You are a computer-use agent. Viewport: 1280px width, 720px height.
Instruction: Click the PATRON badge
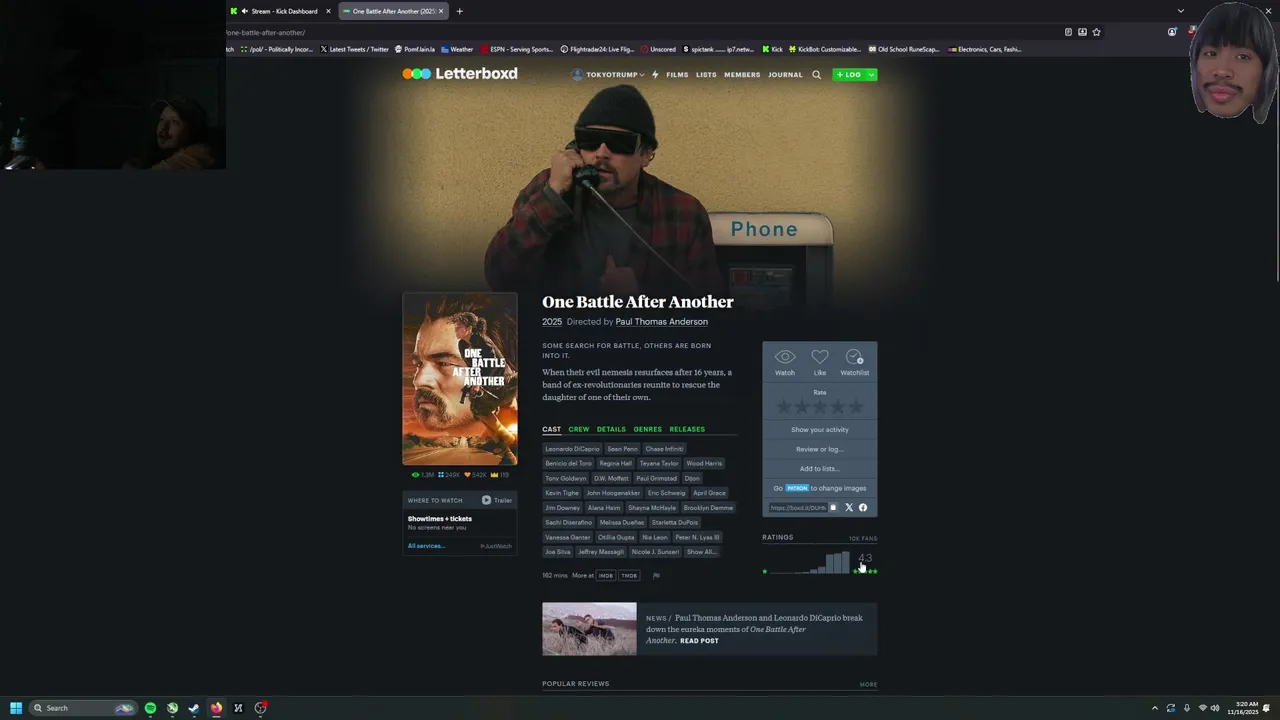pyautogui.click(x=797, y=488)
